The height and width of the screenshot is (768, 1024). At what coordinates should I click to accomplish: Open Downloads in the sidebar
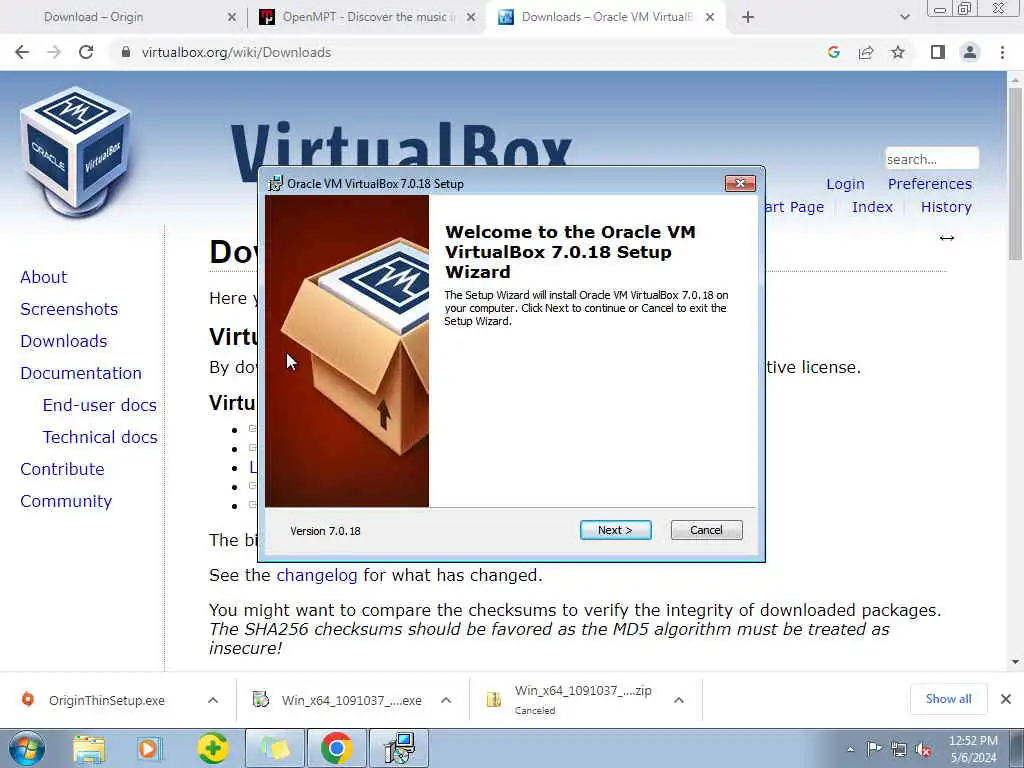[x=64, y=341]
